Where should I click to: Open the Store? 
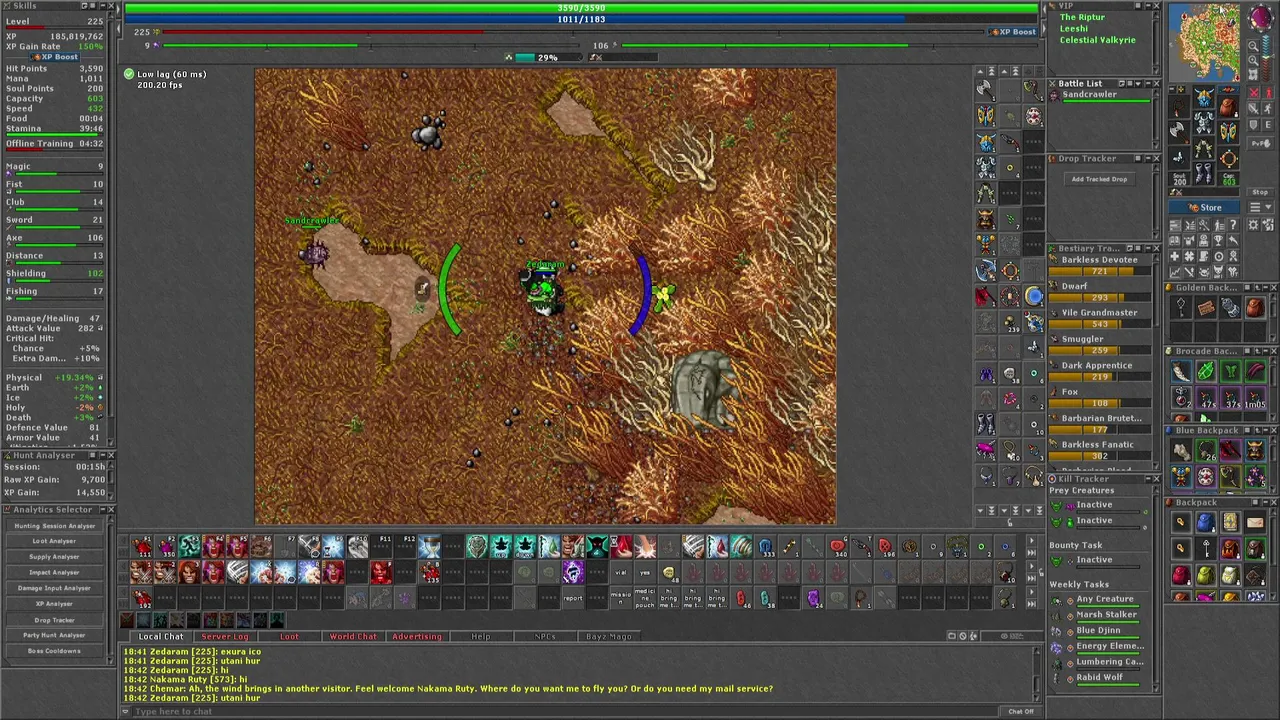tap(1204, 207)
